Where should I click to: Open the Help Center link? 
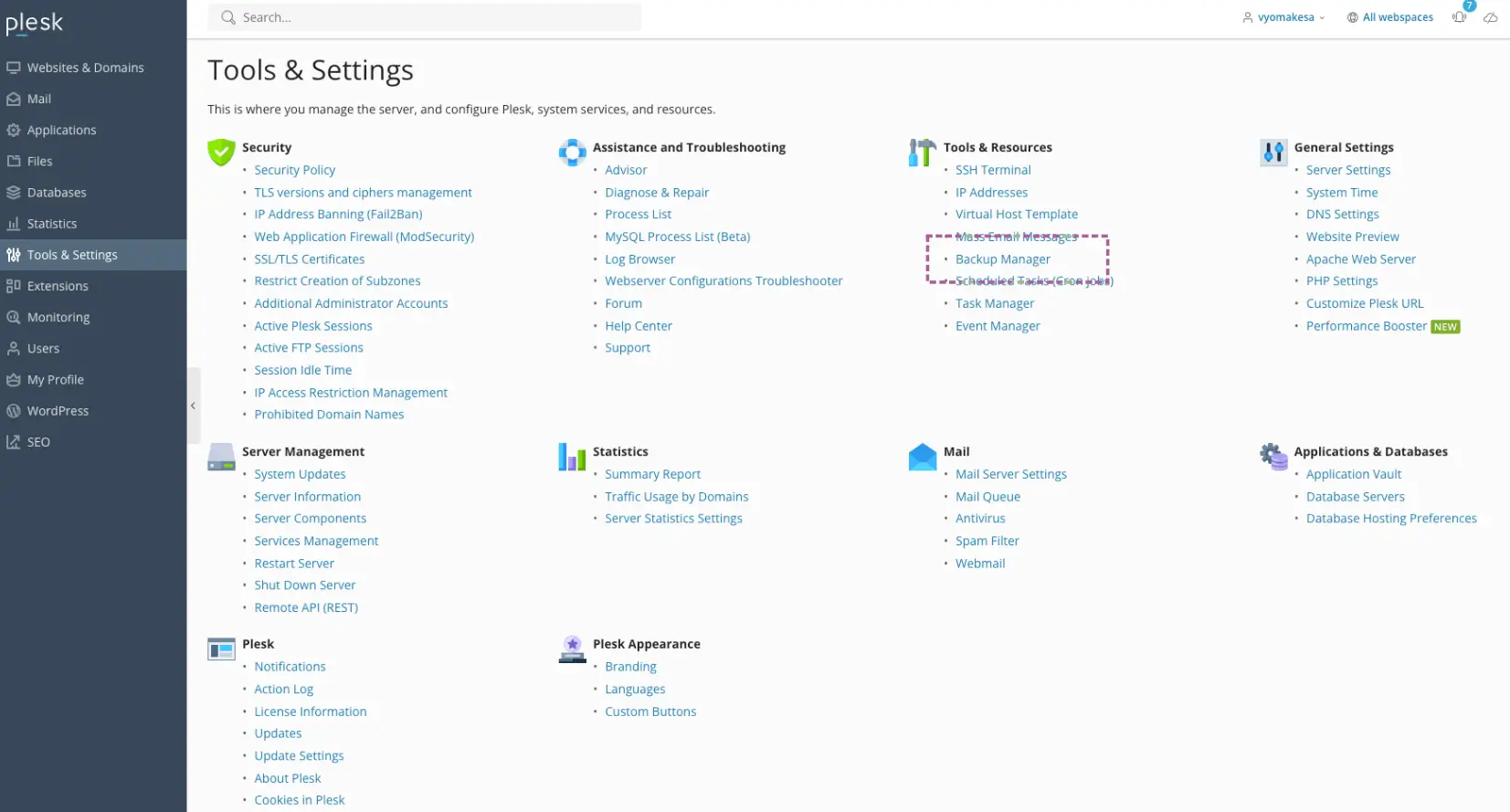click(638, 326)
